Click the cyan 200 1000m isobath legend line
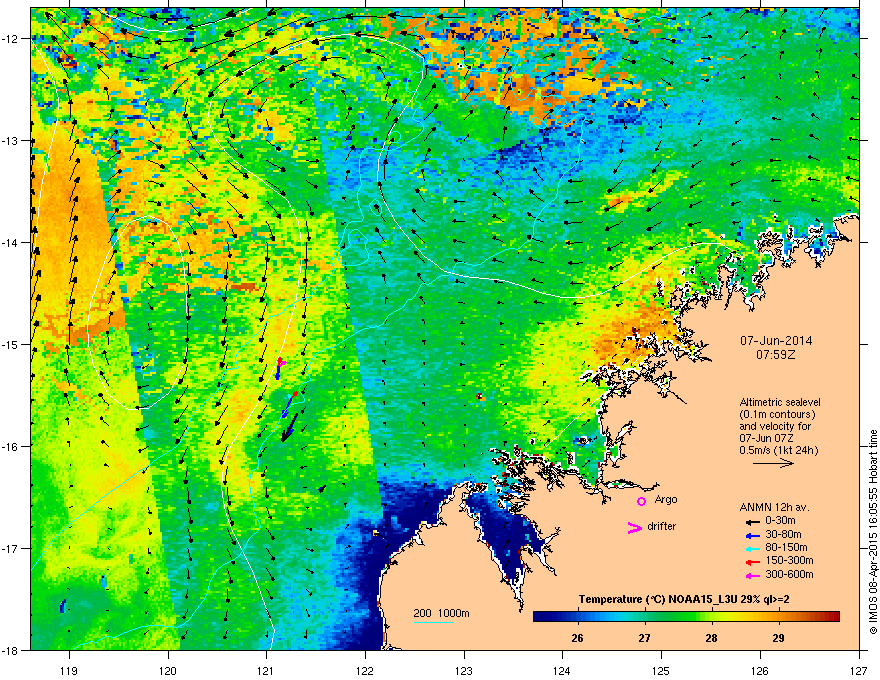This screenshot has height=680, width=880. [433, 622]
